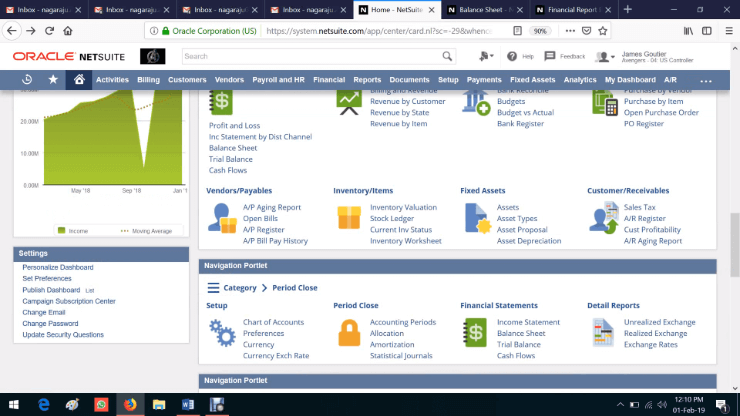Open the Recent Records clock icon
740x416 pixels.
pos(27,79)
